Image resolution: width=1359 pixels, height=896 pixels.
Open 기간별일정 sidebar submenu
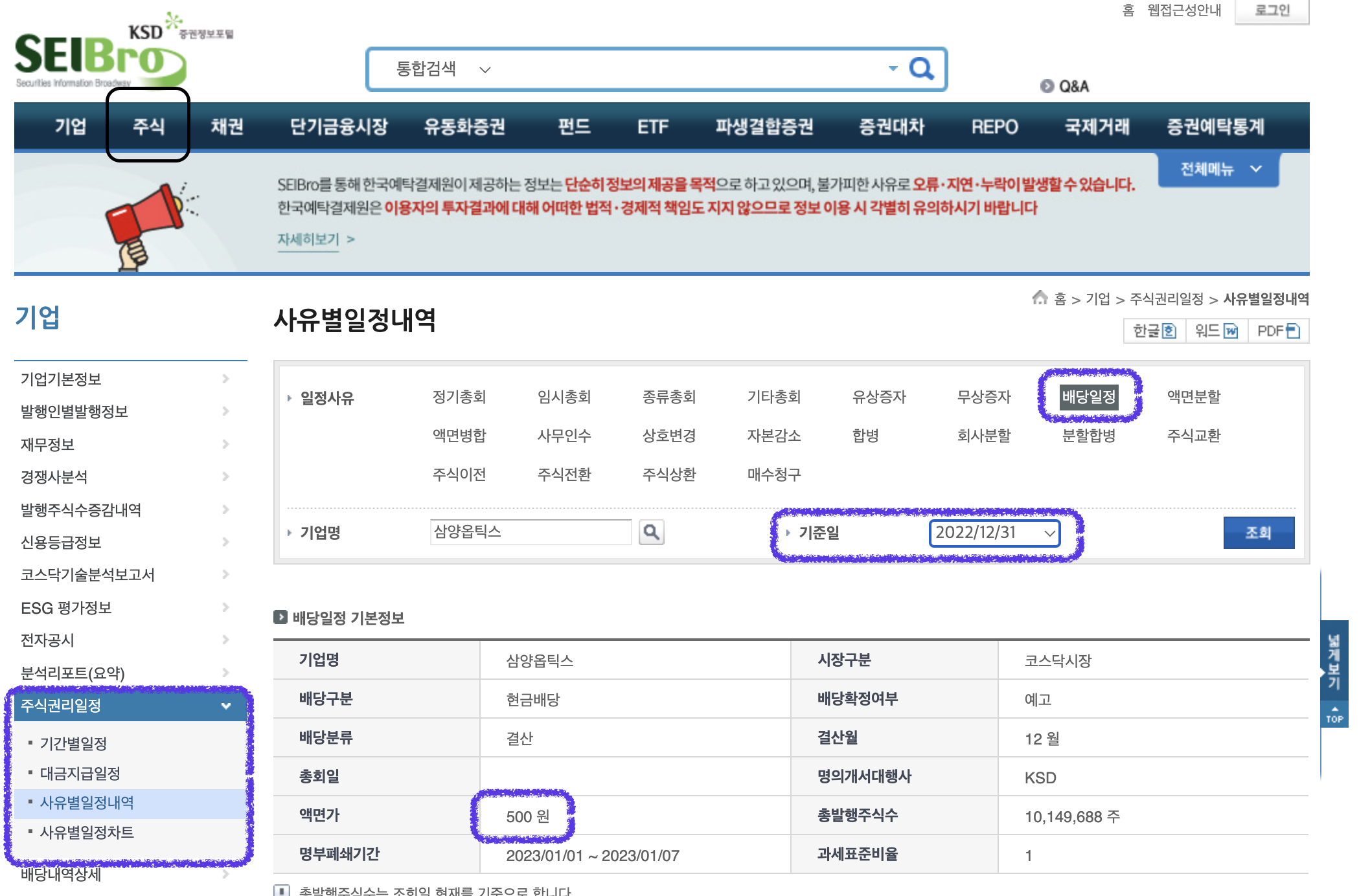tap(73, 743)
